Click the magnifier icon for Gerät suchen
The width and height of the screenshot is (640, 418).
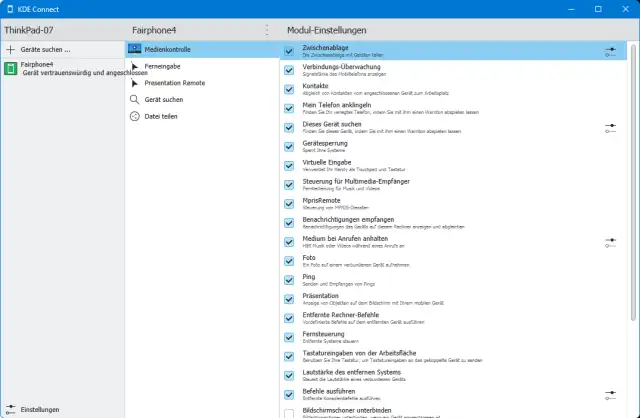tap(134, 100)
